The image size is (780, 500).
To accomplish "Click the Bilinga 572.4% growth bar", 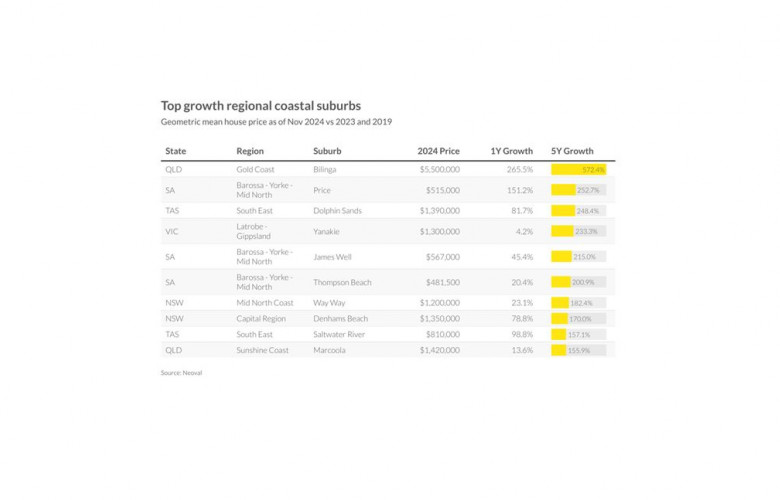I will (x=579, y=170).
